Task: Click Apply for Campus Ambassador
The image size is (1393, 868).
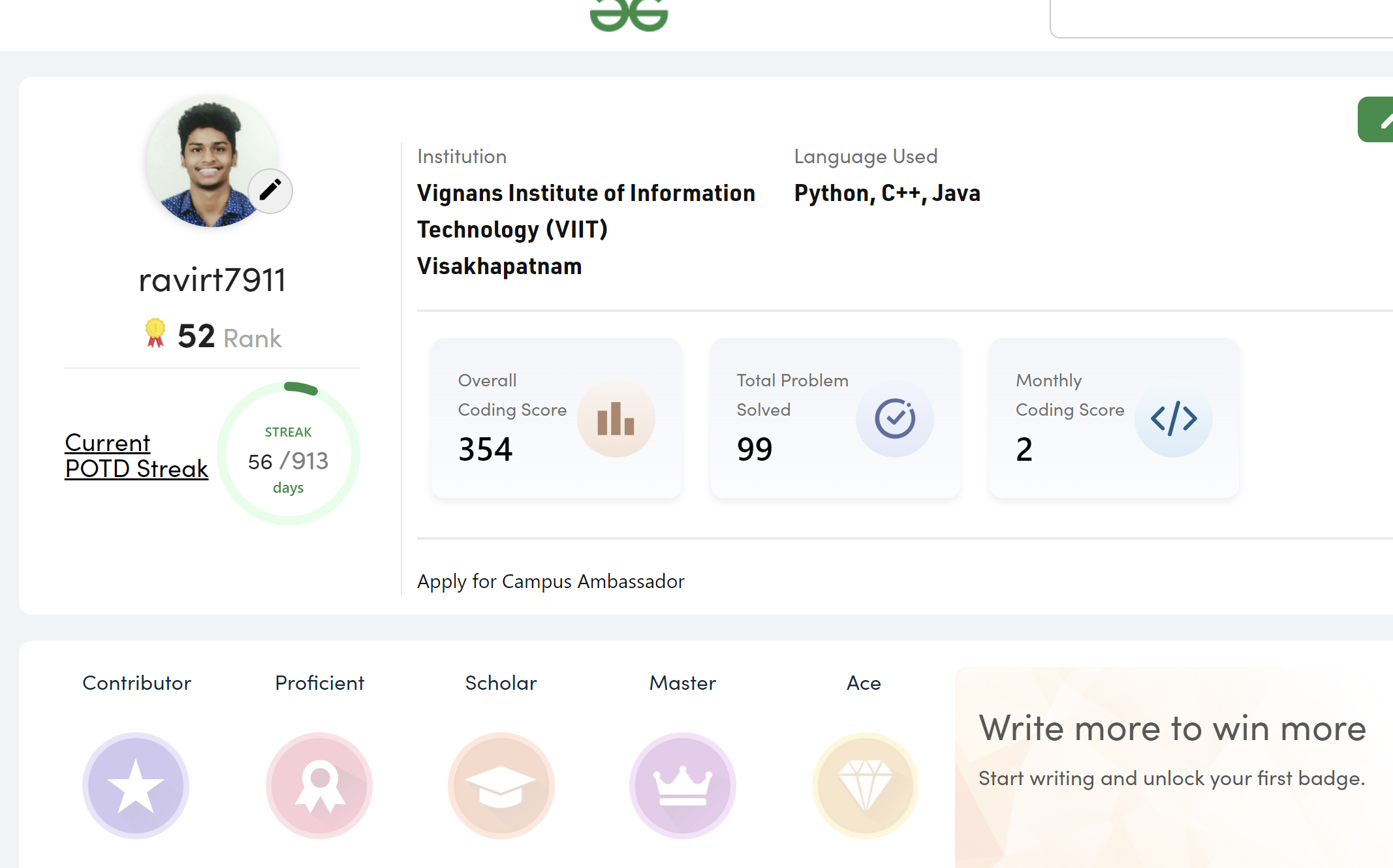Action: pyautogui.click(x=551, y=581)
